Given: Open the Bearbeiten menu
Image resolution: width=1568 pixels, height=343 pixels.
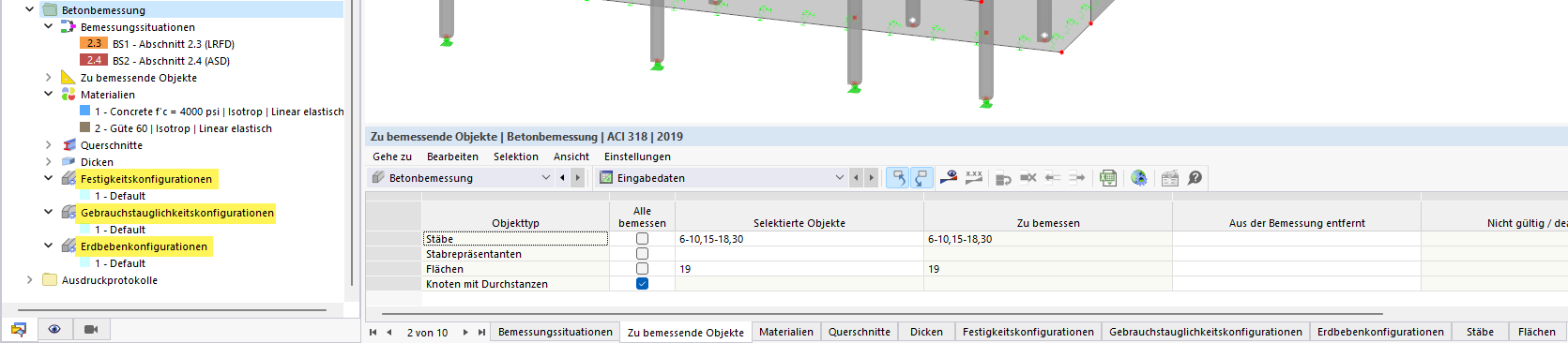Looking at the screenshot, I should click(x=452, y=157).
